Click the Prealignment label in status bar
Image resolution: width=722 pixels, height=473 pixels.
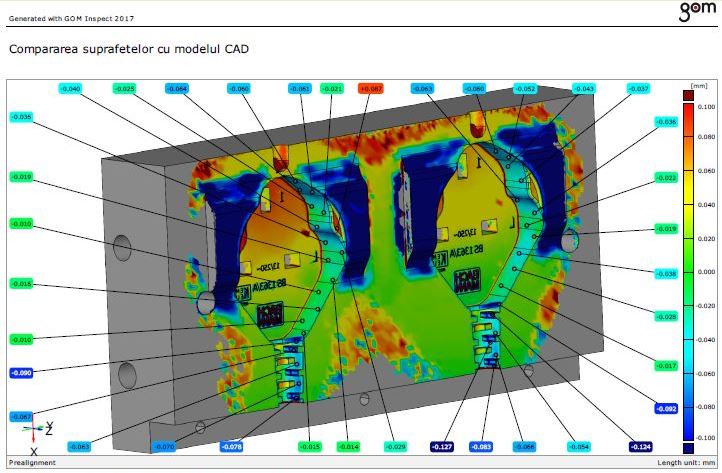28,463
